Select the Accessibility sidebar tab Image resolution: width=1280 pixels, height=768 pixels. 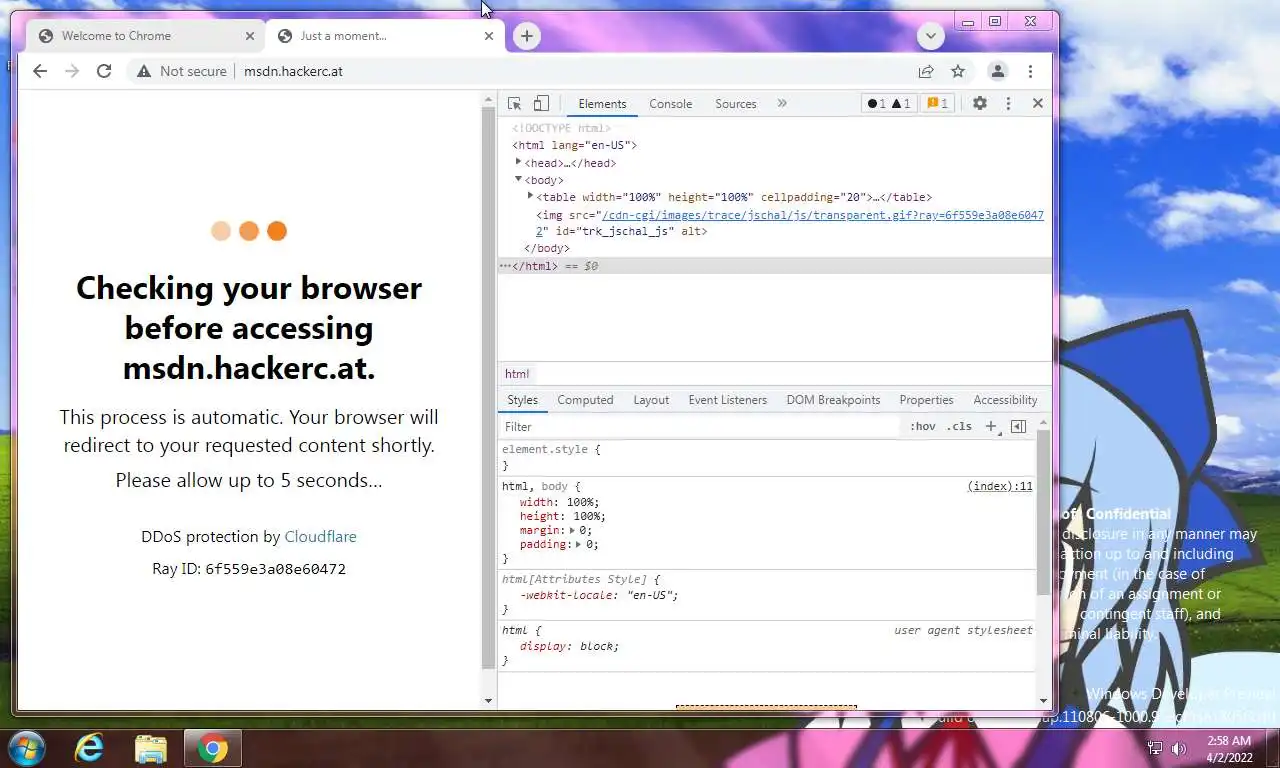[x=1005, y=400]
